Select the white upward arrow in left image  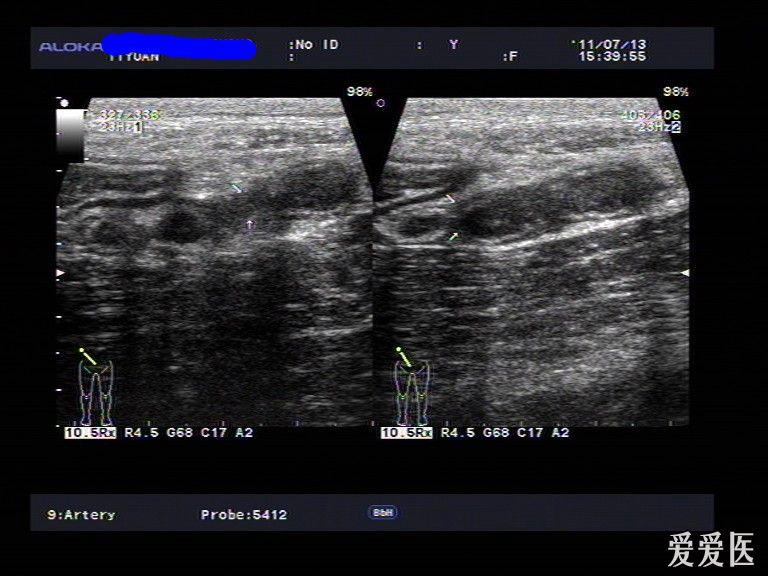click(x=249, y=225)
